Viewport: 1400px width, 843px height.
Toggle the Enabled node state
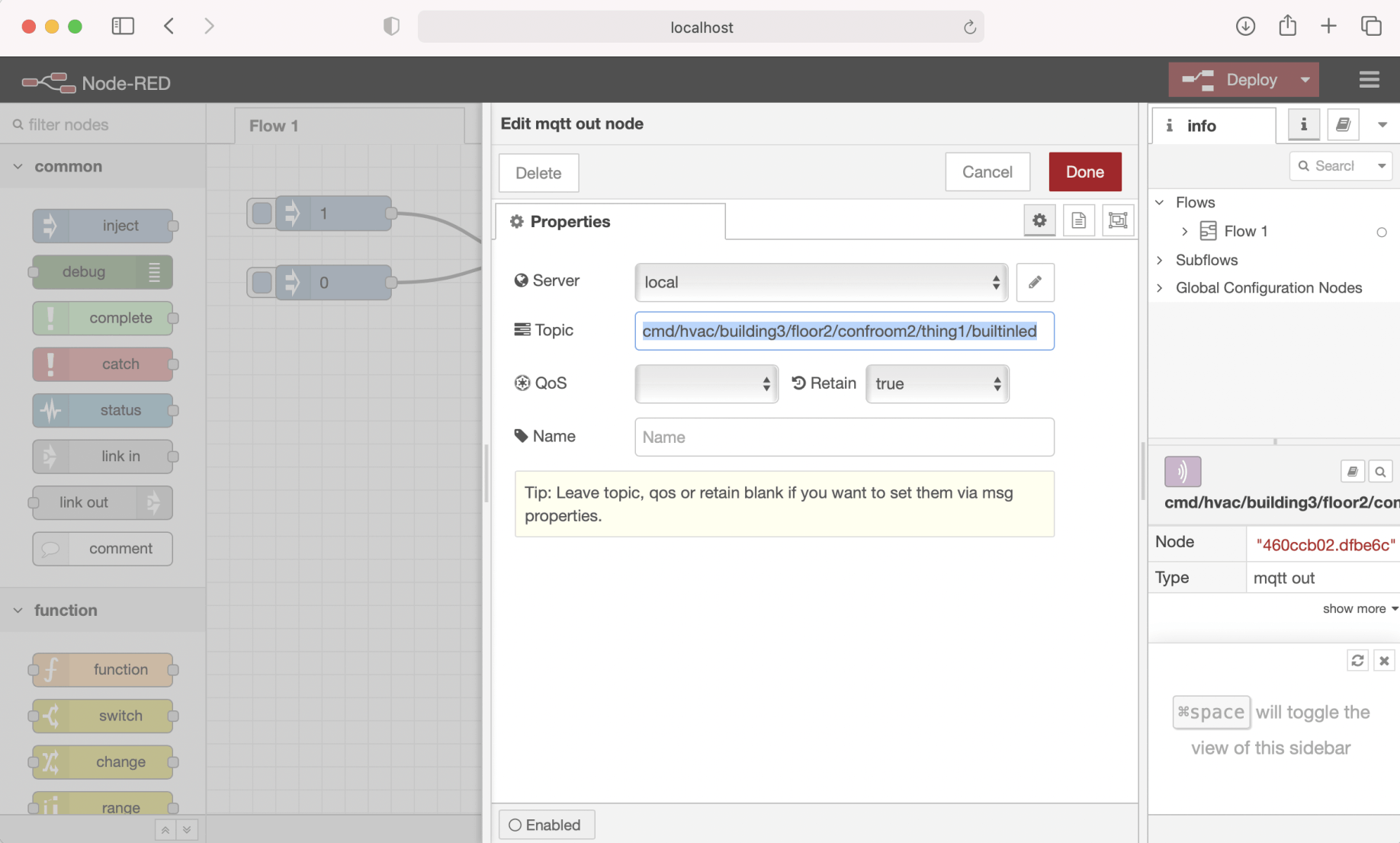pos(546,825)
